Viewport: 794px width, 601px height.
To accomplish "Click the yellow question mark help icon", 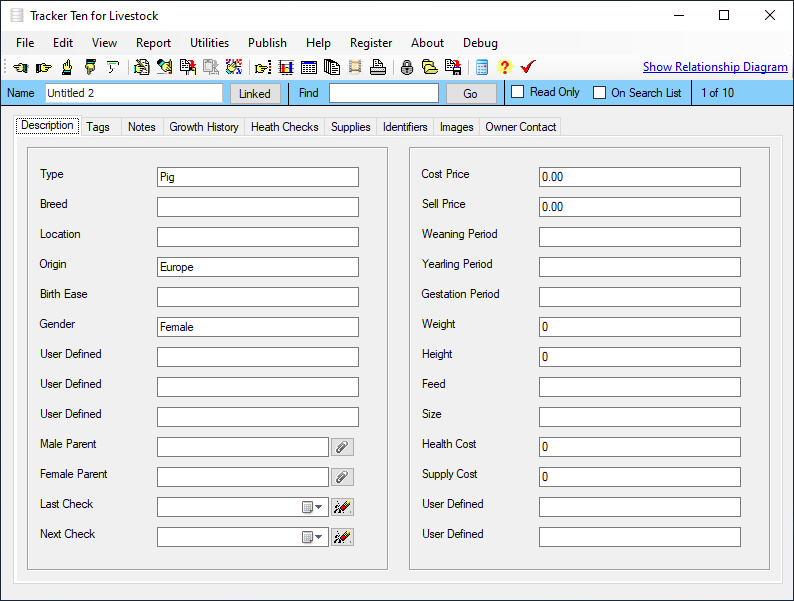I will tap(504, 67).
